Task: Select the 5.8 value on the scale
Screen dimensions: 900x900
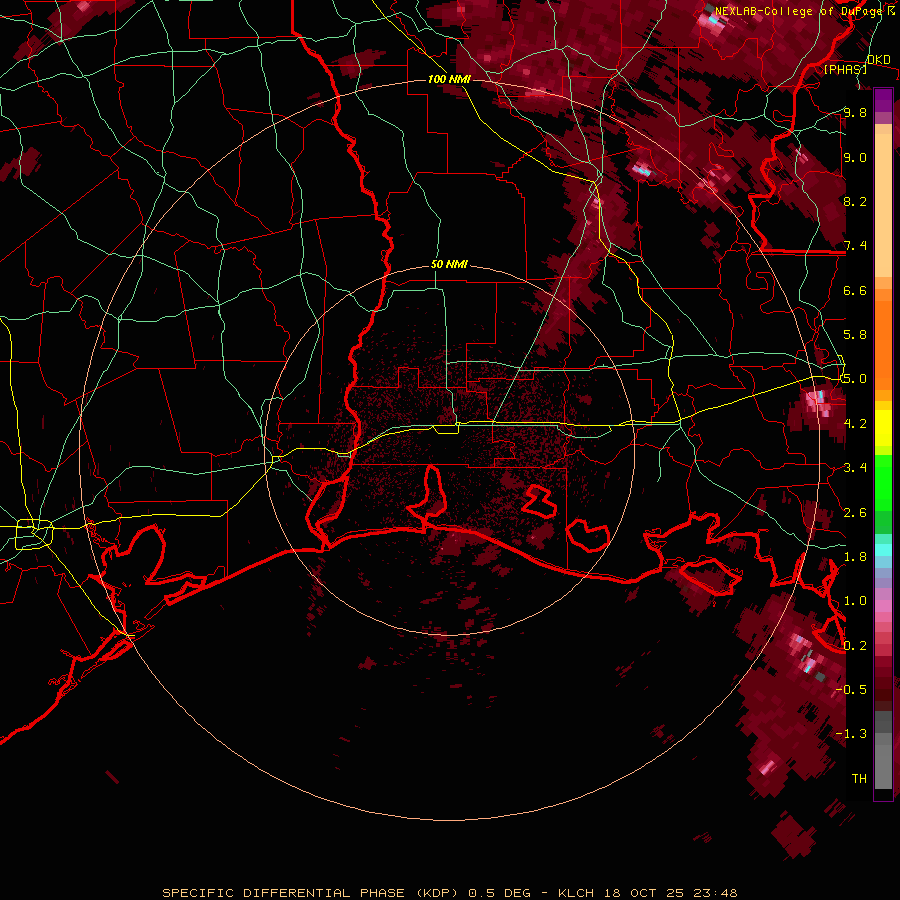Action: tap(855, 335)
